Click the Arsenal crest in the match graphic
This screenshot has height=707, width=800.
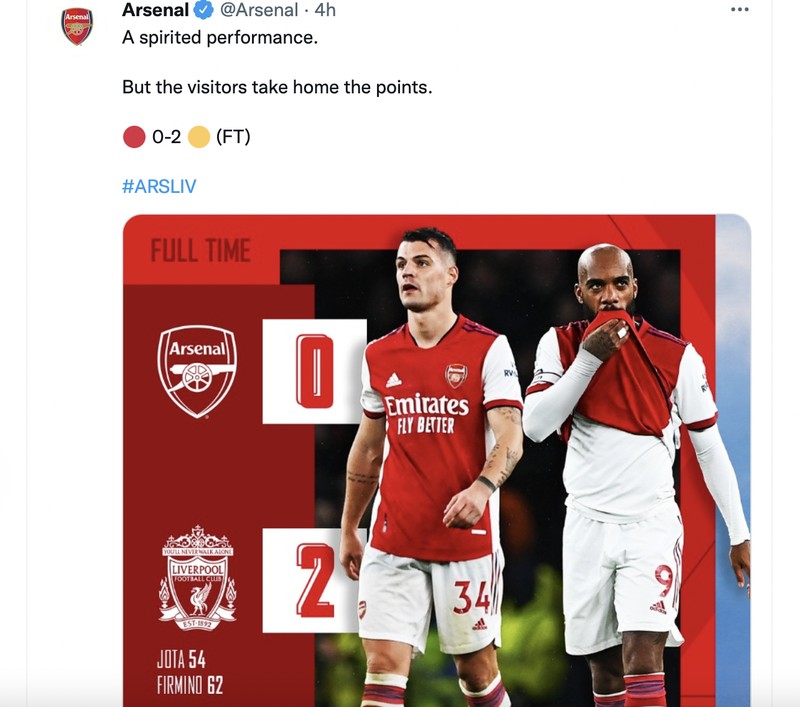click(199, 371)
